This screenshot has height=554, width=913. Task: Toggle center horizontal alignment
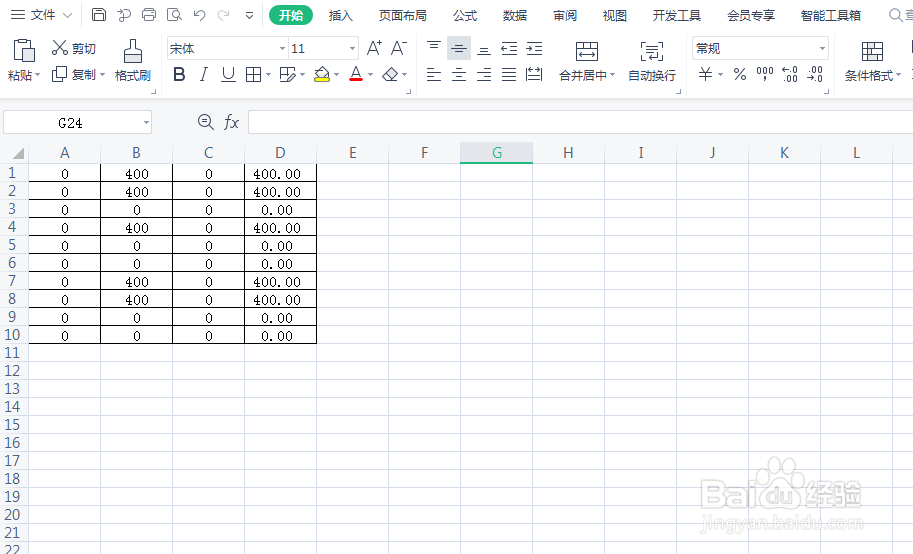coord(459,75)
